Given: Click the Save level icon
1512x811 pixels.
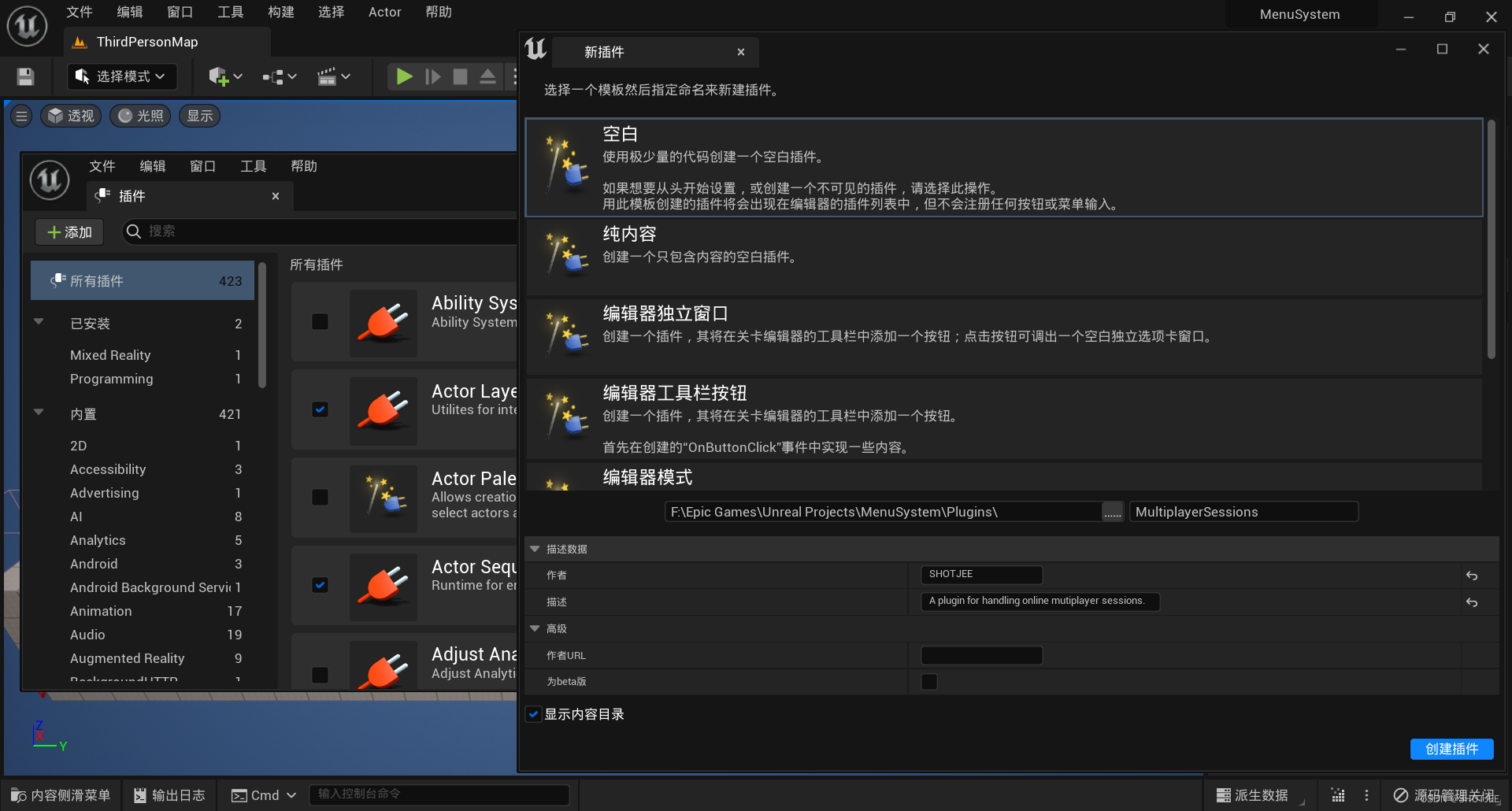Looking at the screenshot, I should point(24,76).
